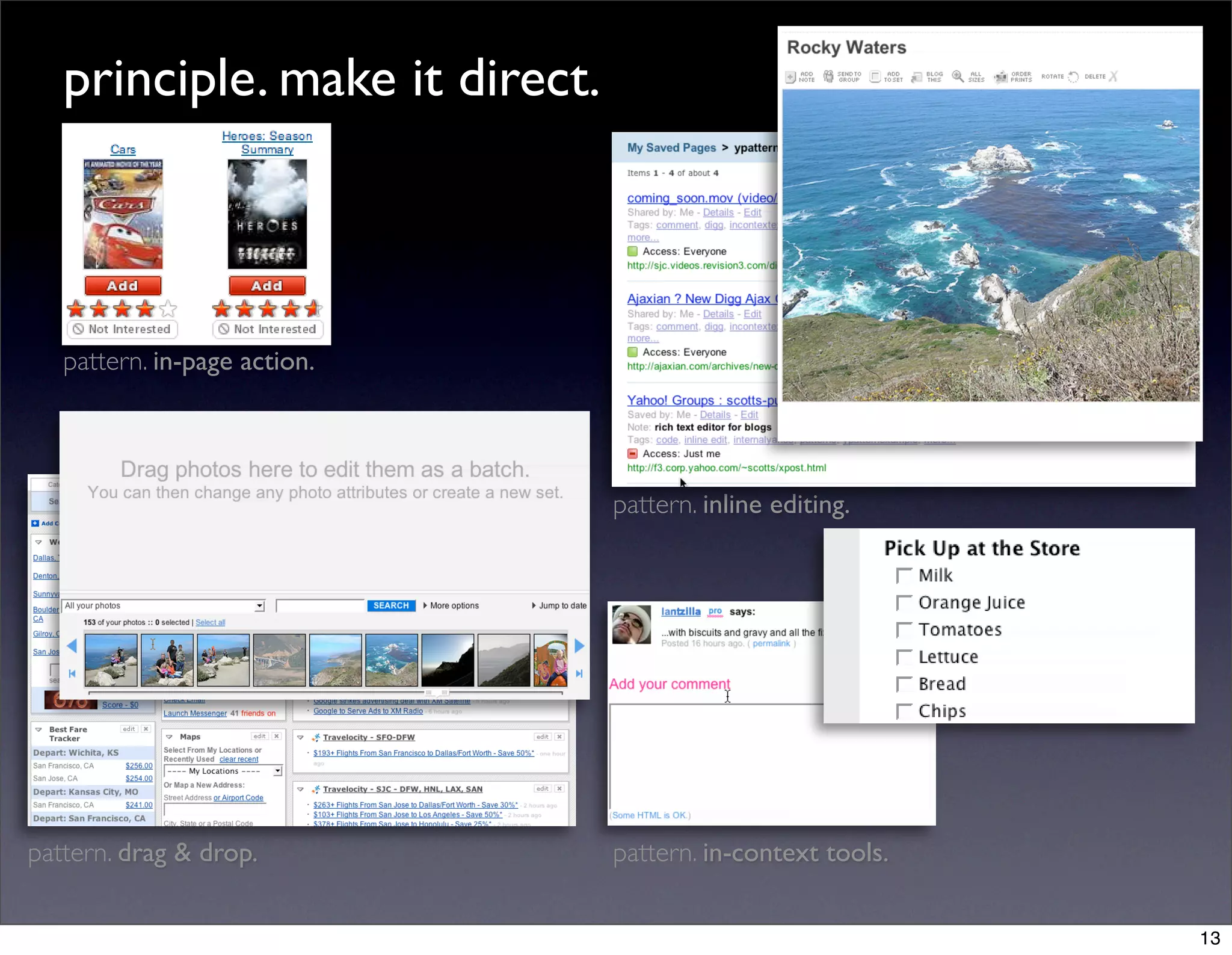Click the Send to Group icon
The height and width of the screenshot is (955, 1232).
(829, 76)
